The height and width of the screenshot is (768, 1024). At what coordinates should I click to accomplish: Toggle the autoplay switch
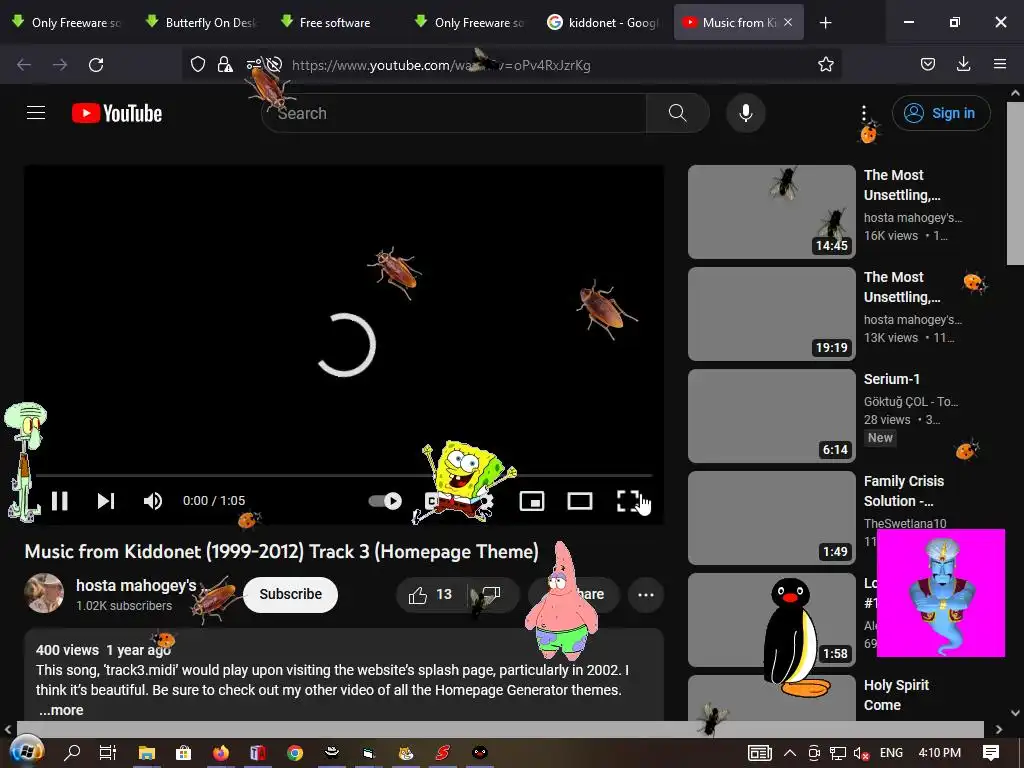[x=385, y=501]
